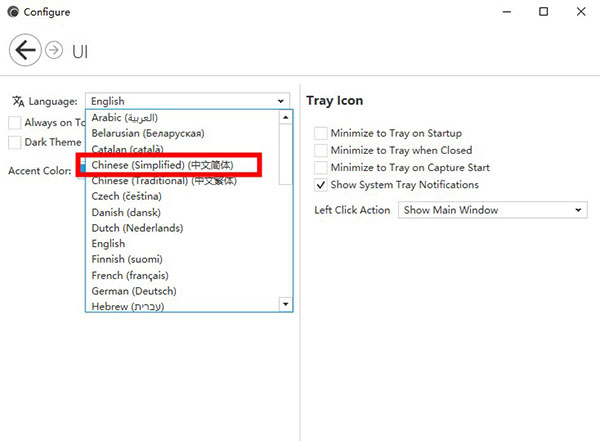Toggle the Dark Theme checkbox

15,143
